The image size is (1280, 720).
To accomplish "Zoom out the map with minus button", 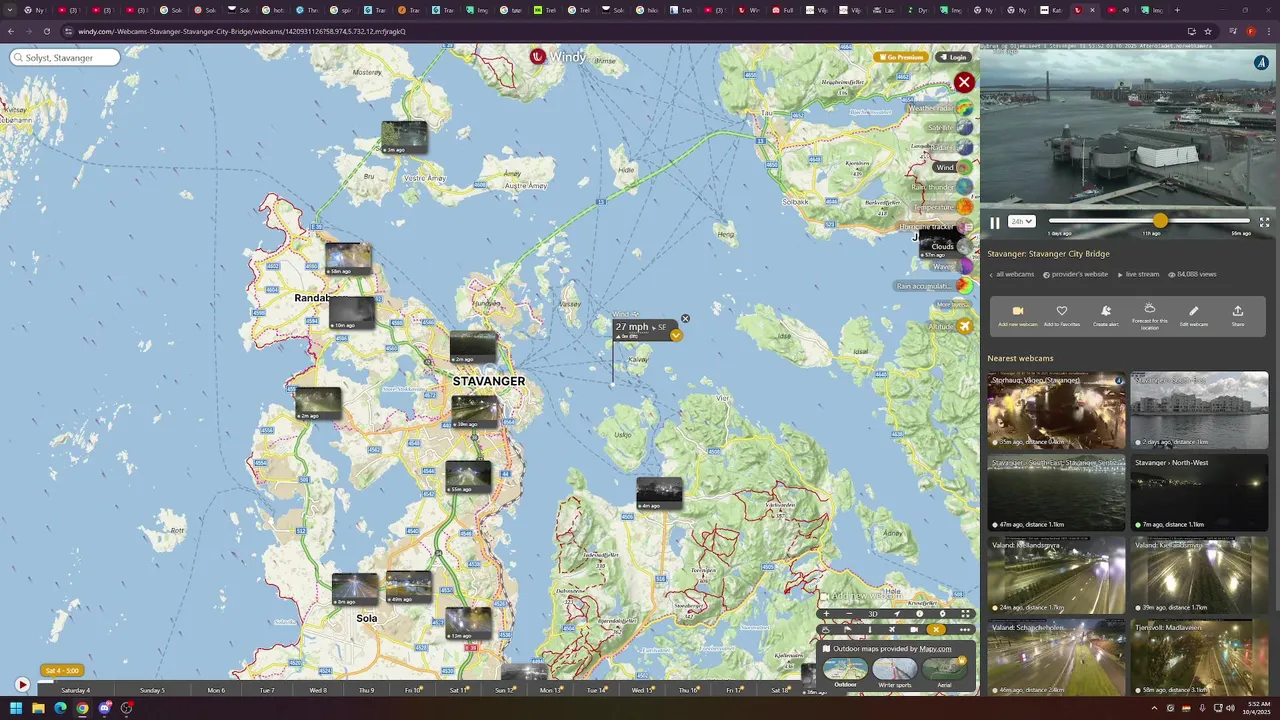I will pos(849,614).
